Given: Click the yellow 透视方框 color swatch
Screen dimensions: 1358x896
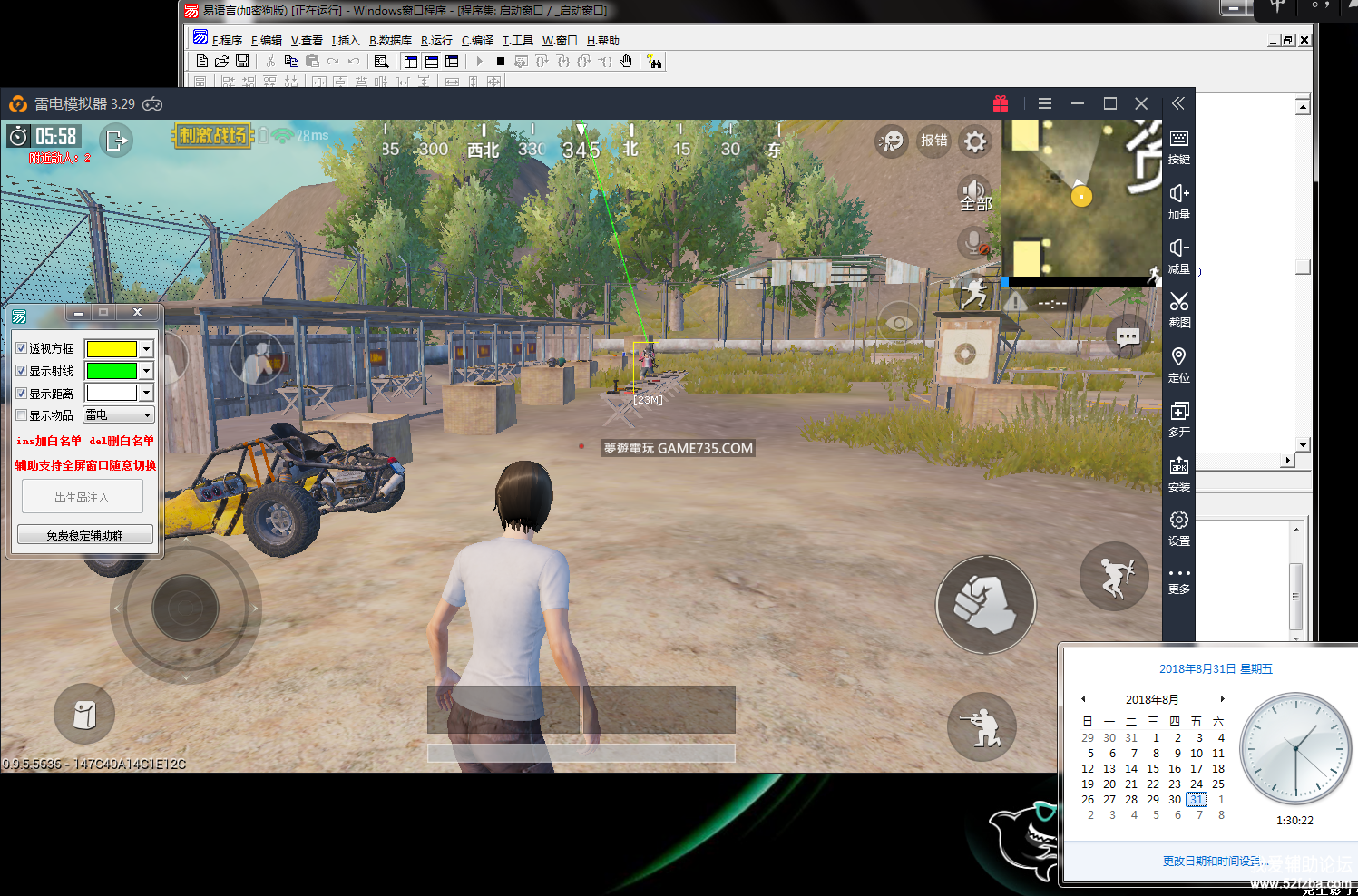Looking at the screenshot, I should (112, 348).
